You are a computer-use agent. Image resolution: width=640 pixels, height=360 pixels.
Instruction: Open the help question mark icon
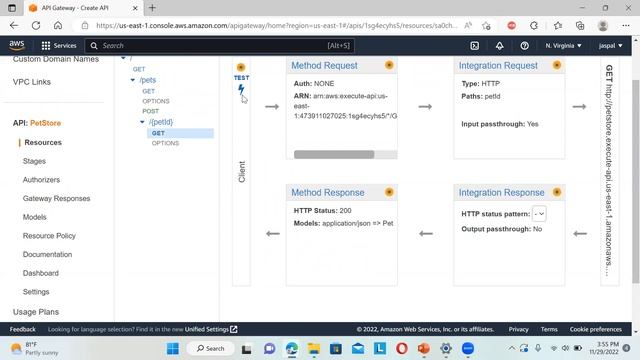click(524, 46)
